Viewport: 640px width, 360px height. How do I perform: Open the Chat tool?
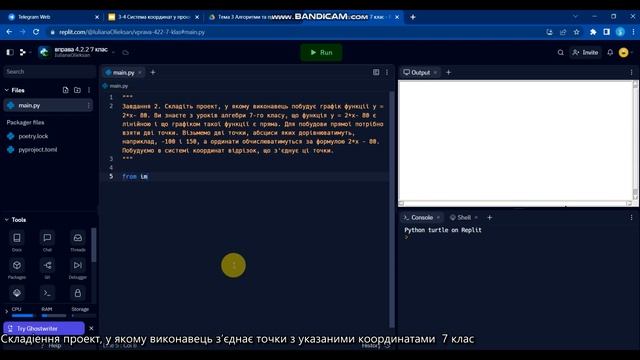click(x=47, y=241)
